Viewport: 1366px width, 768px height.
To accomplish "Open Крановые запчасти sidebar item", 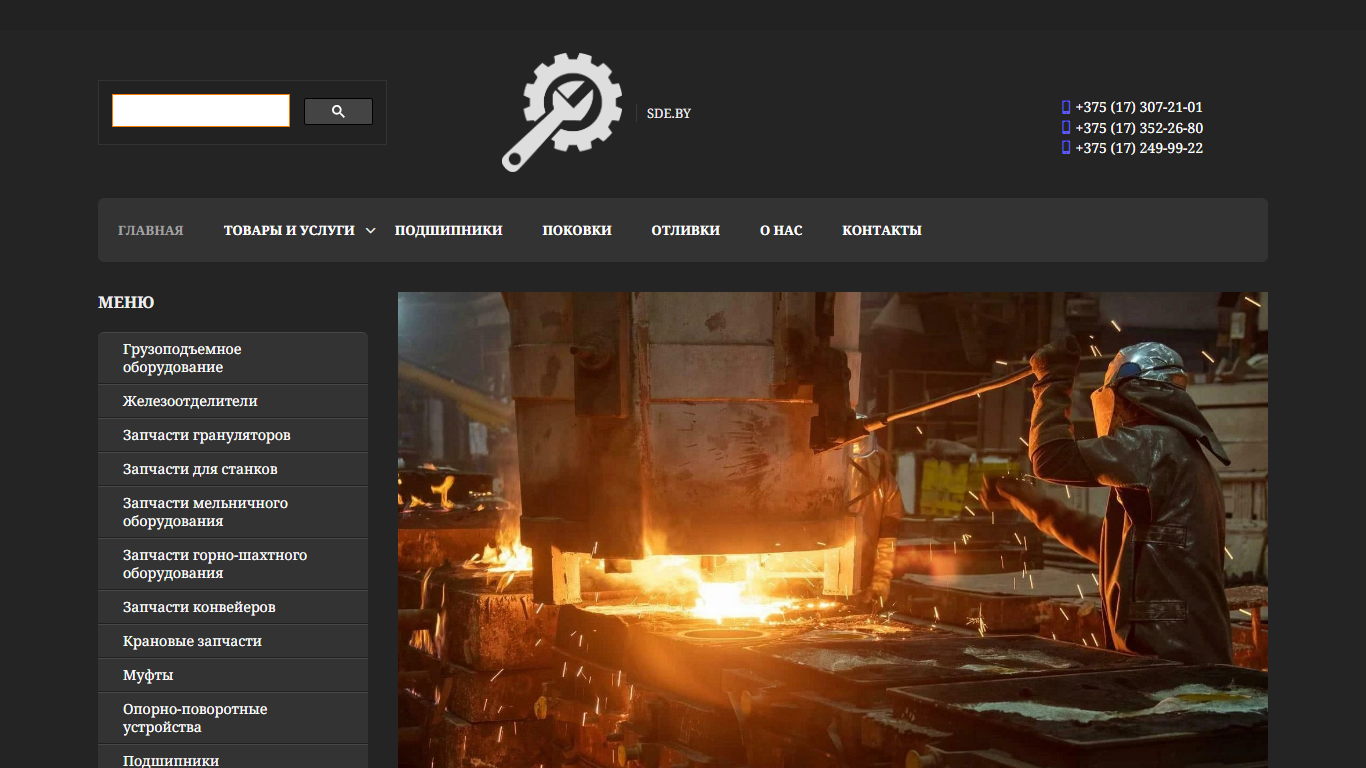I will 233,641.
